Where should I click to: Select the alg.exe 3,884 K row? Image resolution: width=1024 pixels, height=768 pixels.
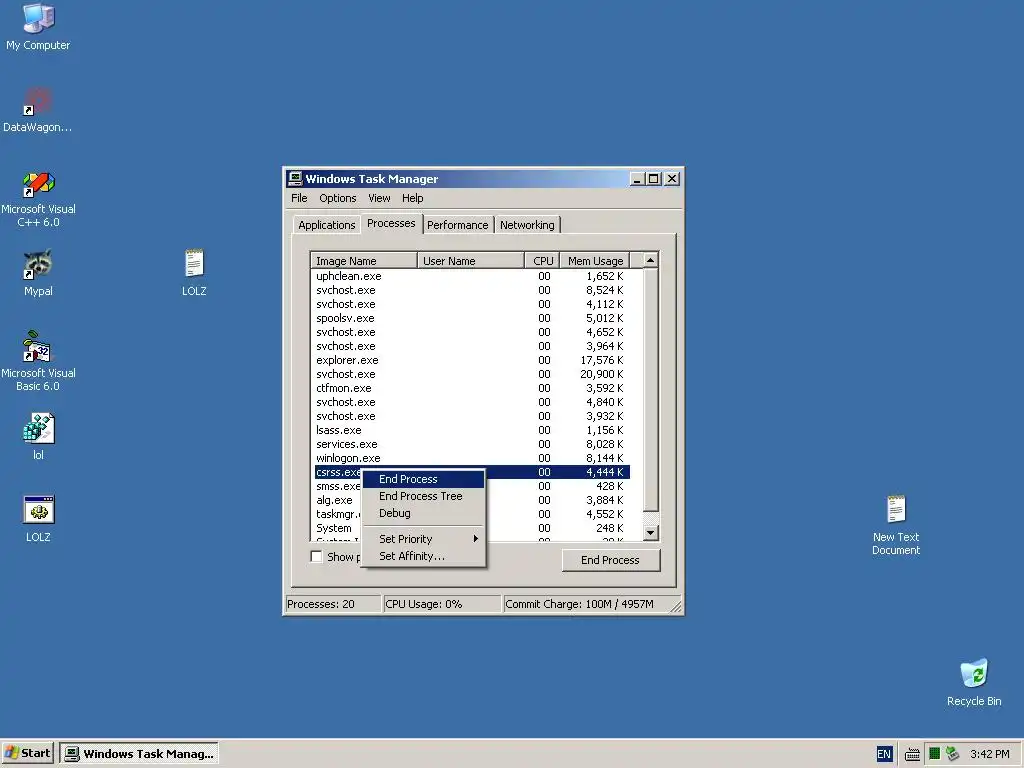click(x=557, y=500)
